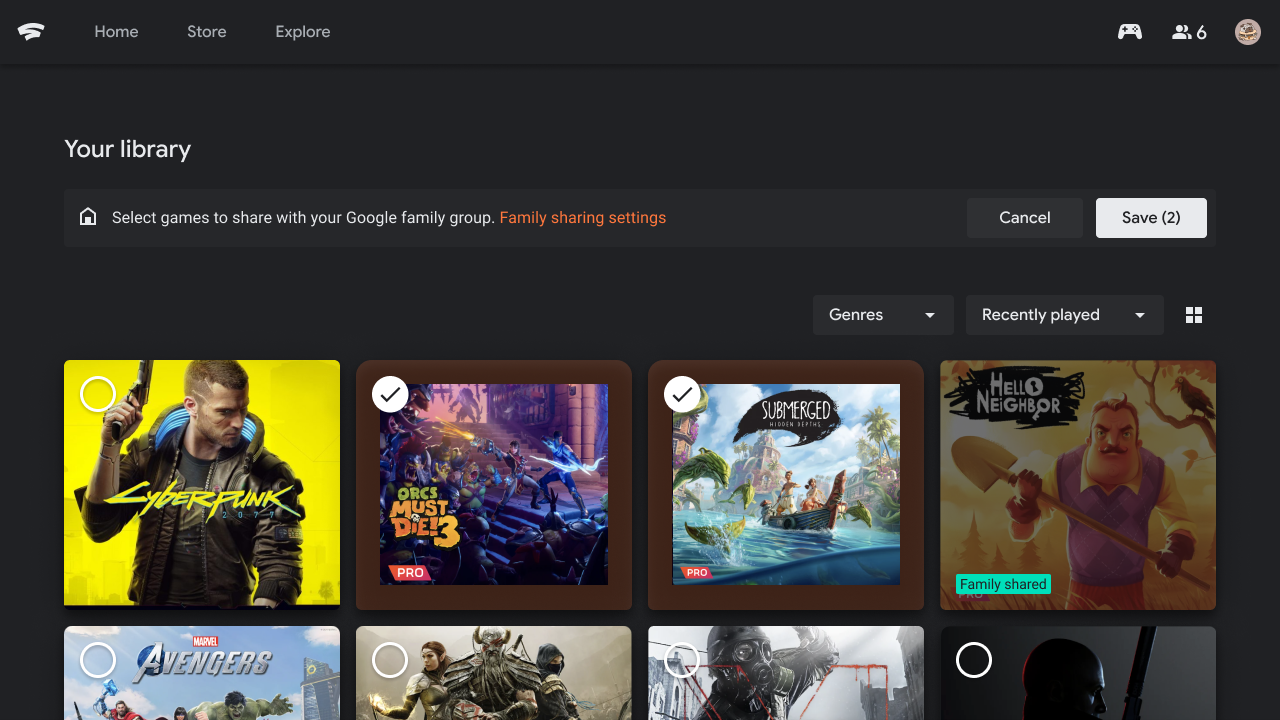Open the Stadia home logo
Image resolution: width=1280 pixels, height=720 pixels.
click(31, 31)
